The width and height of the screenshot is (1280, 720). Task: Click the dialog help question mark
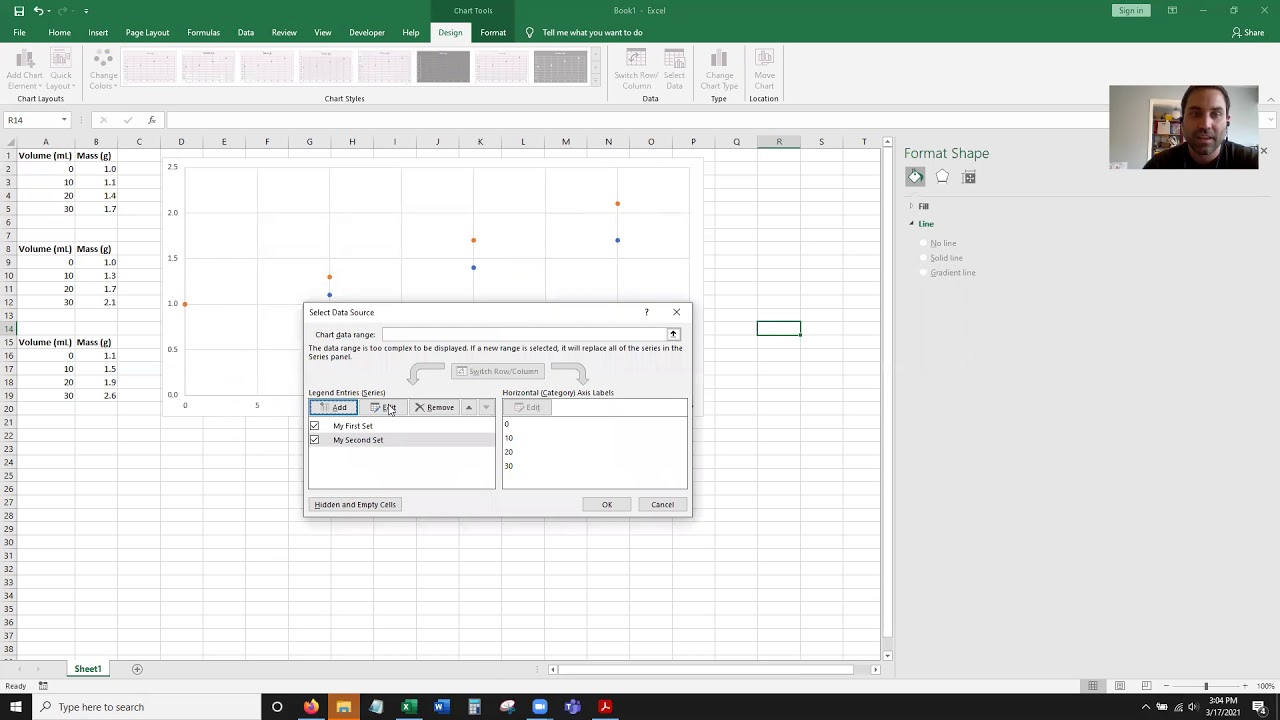tap(646, 312)
